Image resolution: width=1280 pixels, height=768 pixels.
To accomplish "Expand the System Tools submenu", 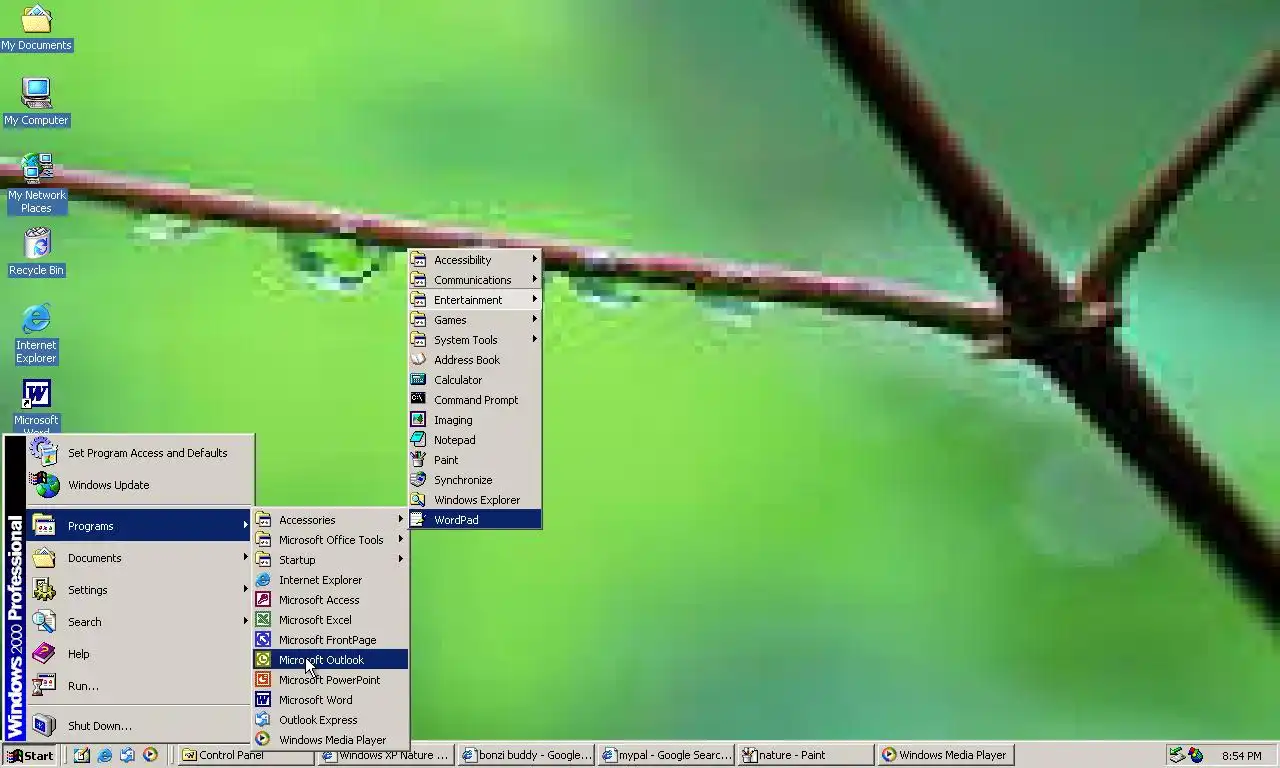I will click(475, 340).
